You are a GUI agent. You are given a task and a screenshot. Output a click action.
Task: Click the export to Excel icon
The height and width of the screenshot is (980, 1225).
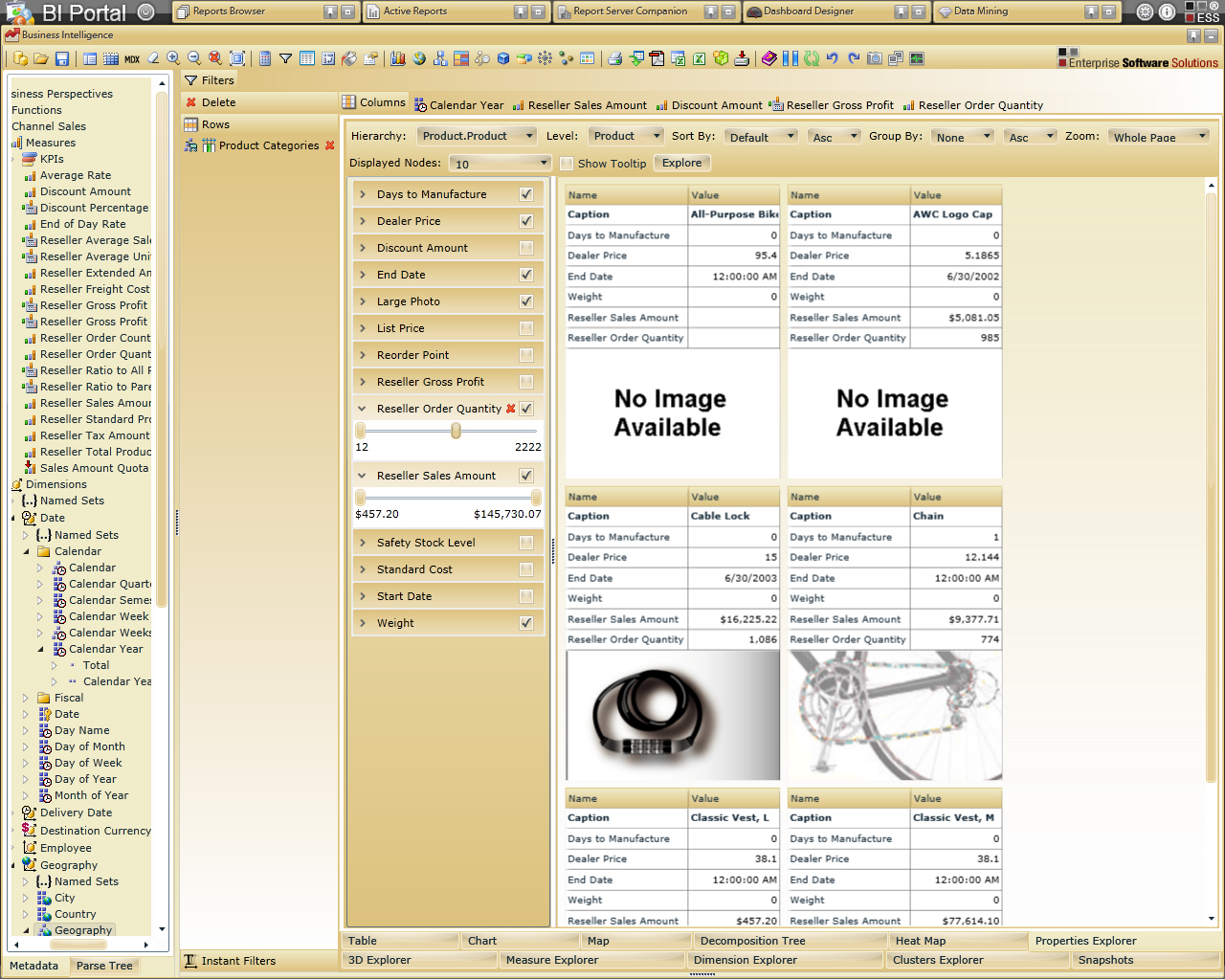700,58
